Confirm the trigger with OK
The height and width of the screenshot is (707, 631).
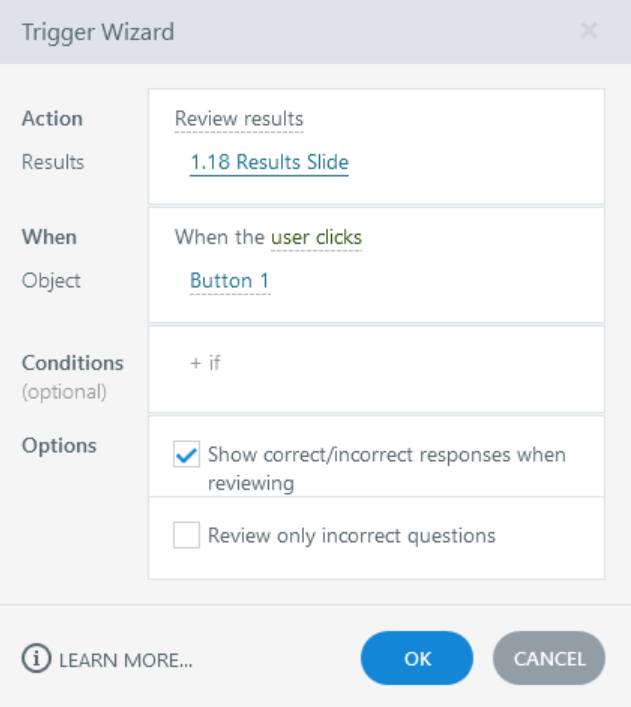[x=417, y=658]
